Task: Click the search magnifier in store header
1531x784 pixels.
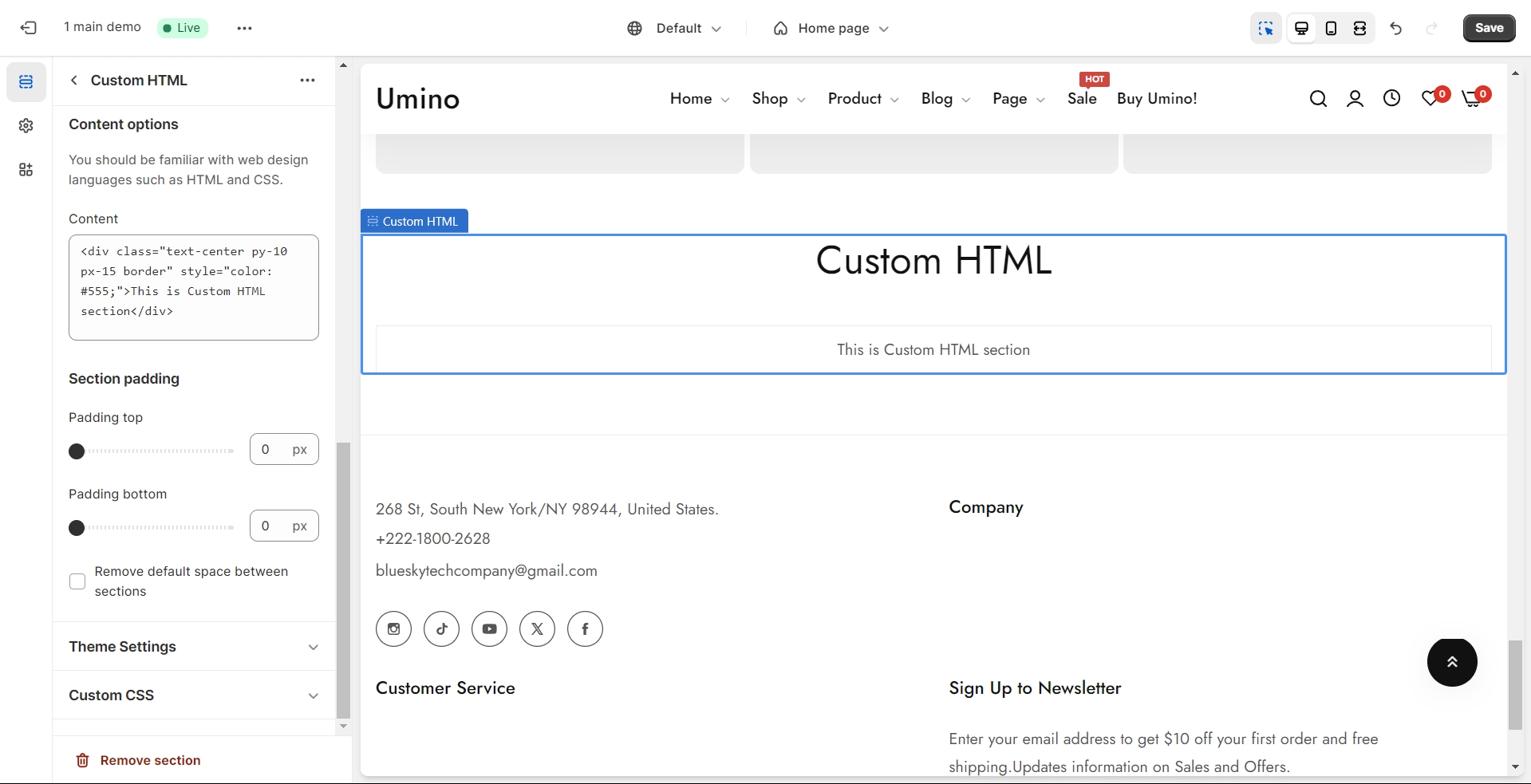Action: 1318,99
